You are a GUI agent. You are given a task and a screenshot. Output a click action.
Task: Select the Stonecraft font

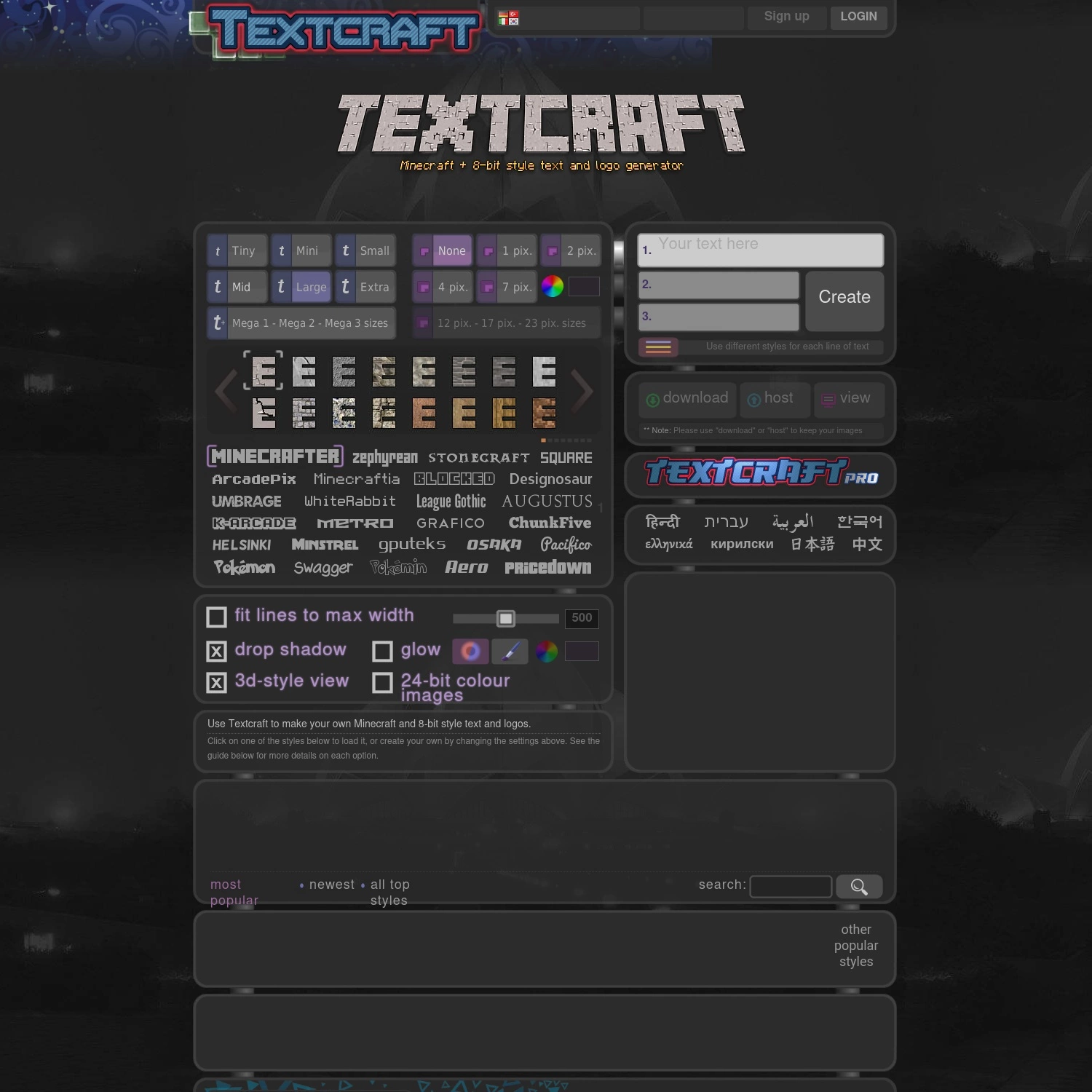[x=478, y=457]
